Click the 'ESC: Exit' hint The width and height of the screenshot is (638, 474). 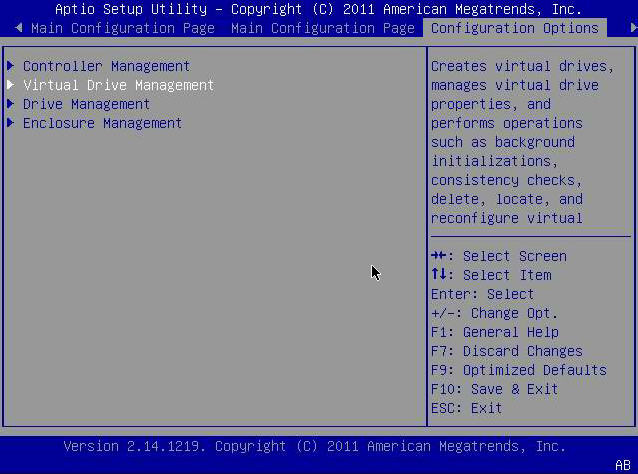click(467, 408)
